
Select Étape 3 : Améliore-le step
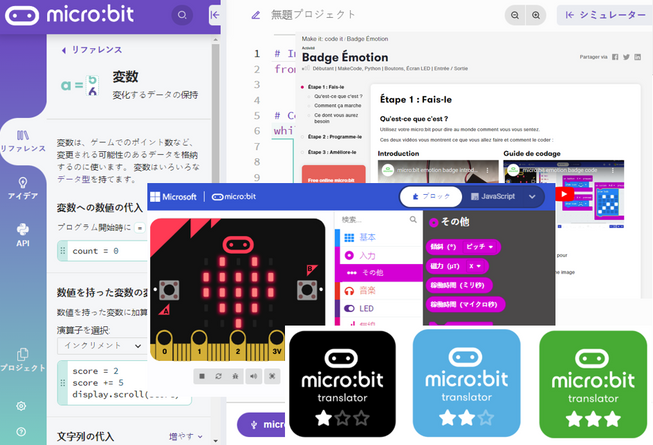tap(332, 152)
